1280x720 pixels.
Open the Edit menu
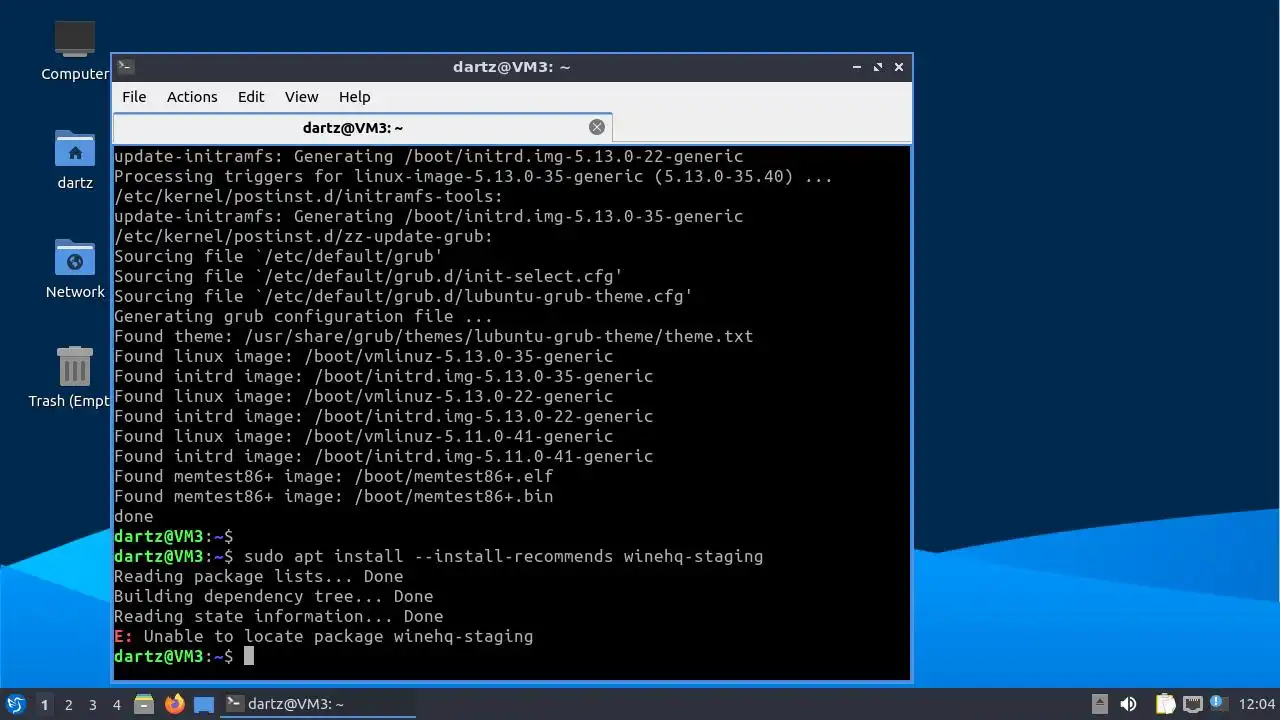click(251, 97)
